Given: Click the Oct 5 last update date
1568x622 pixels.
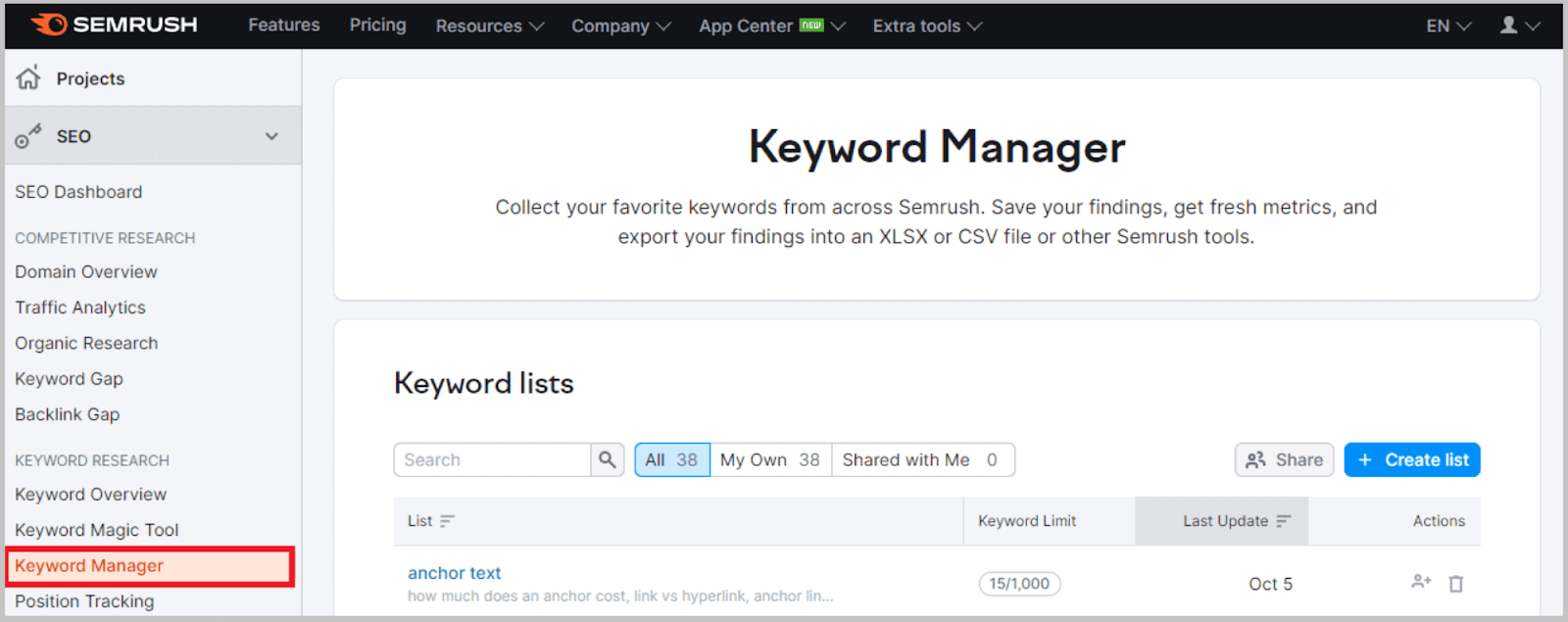Looking at the screenshot, I should coord(1270,584).
